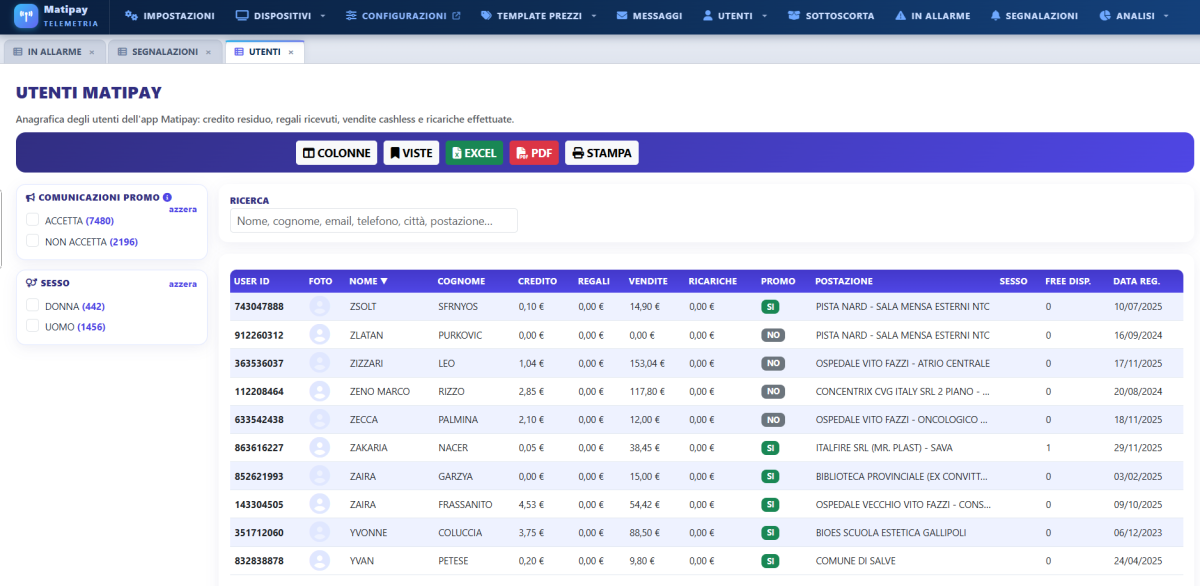Close the In Allarme tab
The image size is (1200, 586).
tap(92, 52)
